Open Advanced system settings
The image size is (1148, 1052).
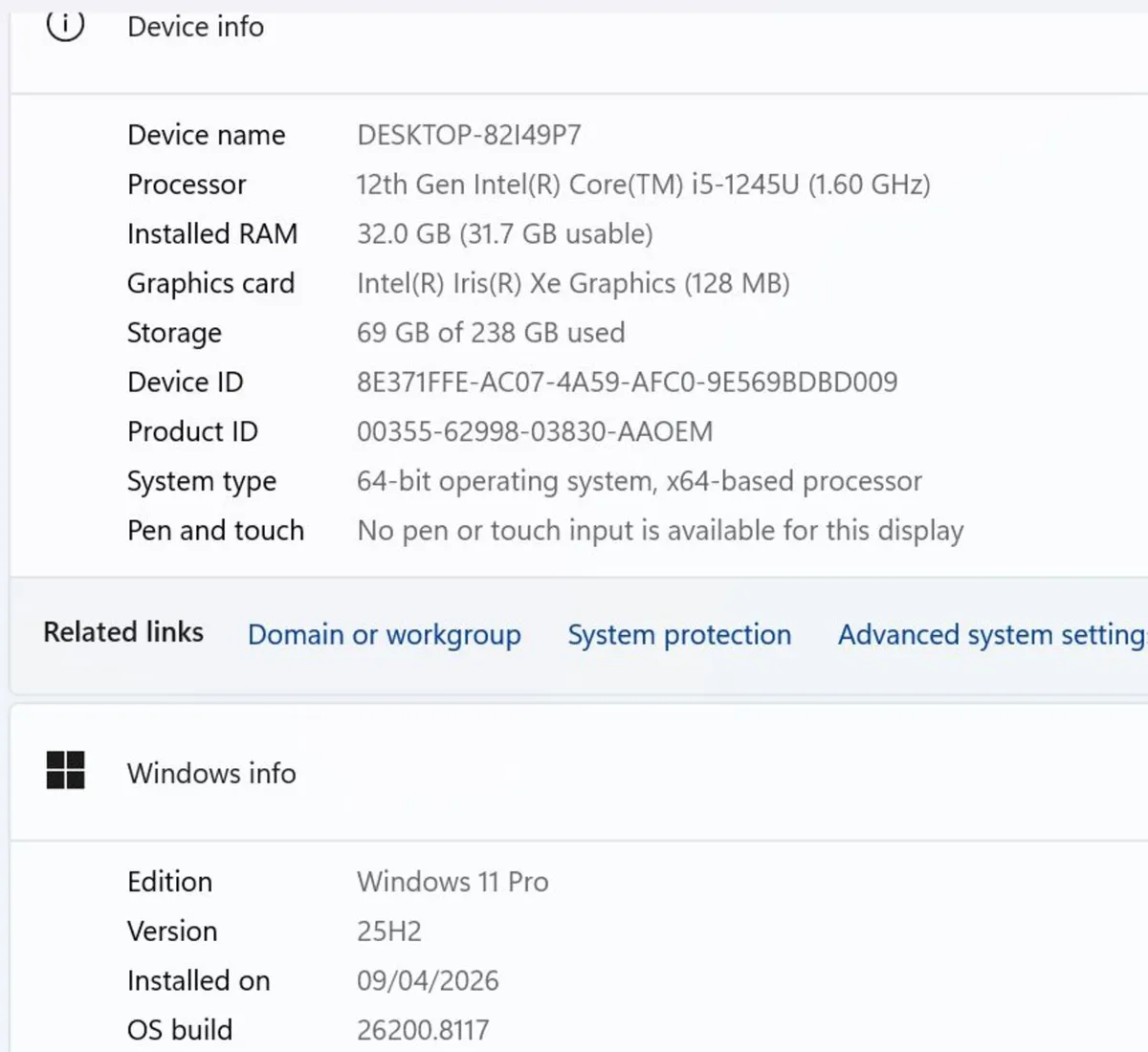pos(988,634)
